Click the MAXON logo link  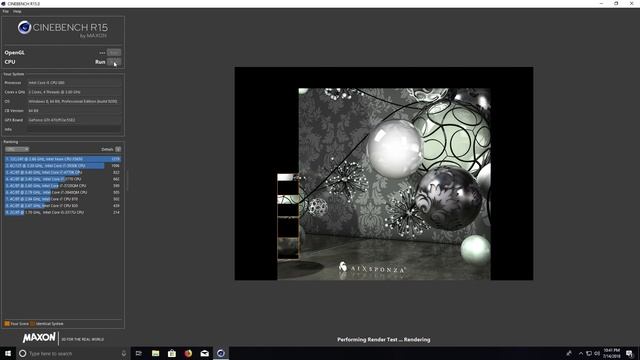tap(39, 338)
